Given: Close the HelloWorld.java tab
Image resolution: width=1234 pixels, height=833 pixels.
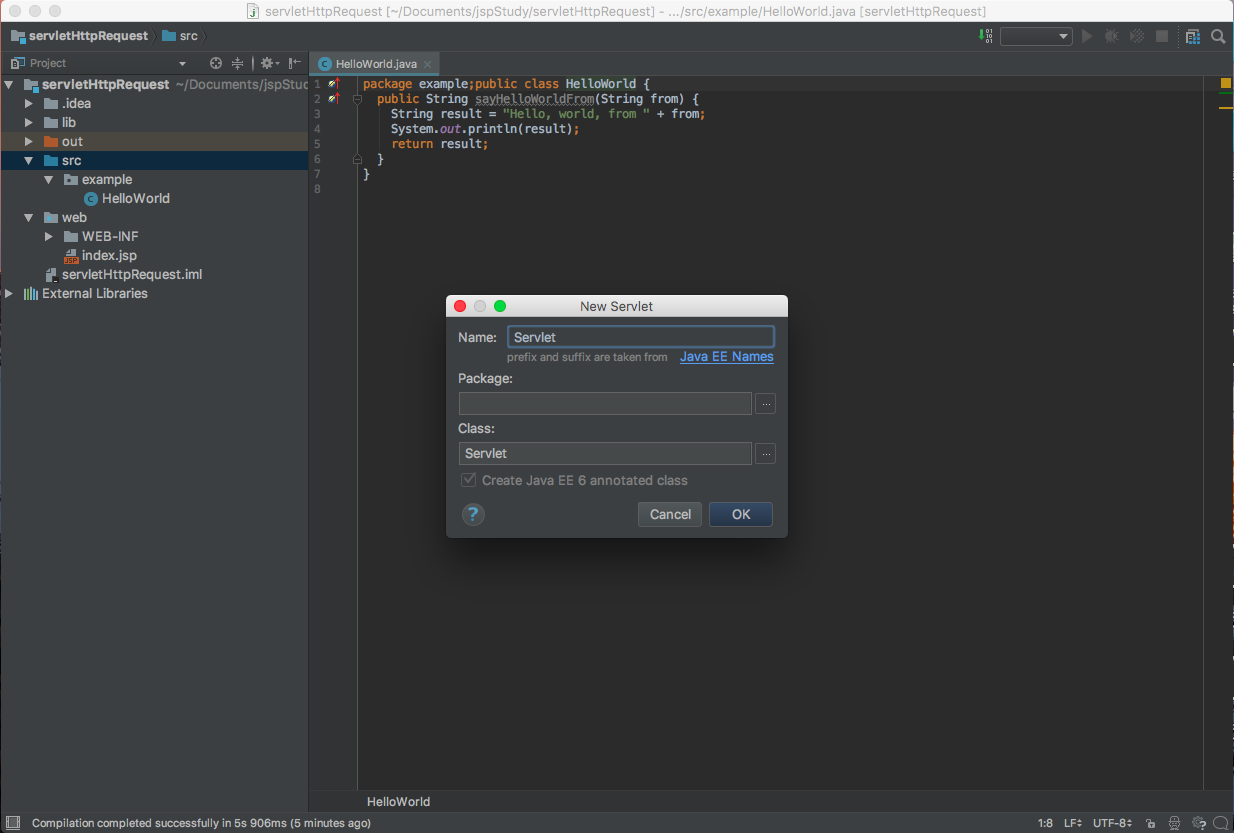Looking at the screenshot, I should [427, 64].
